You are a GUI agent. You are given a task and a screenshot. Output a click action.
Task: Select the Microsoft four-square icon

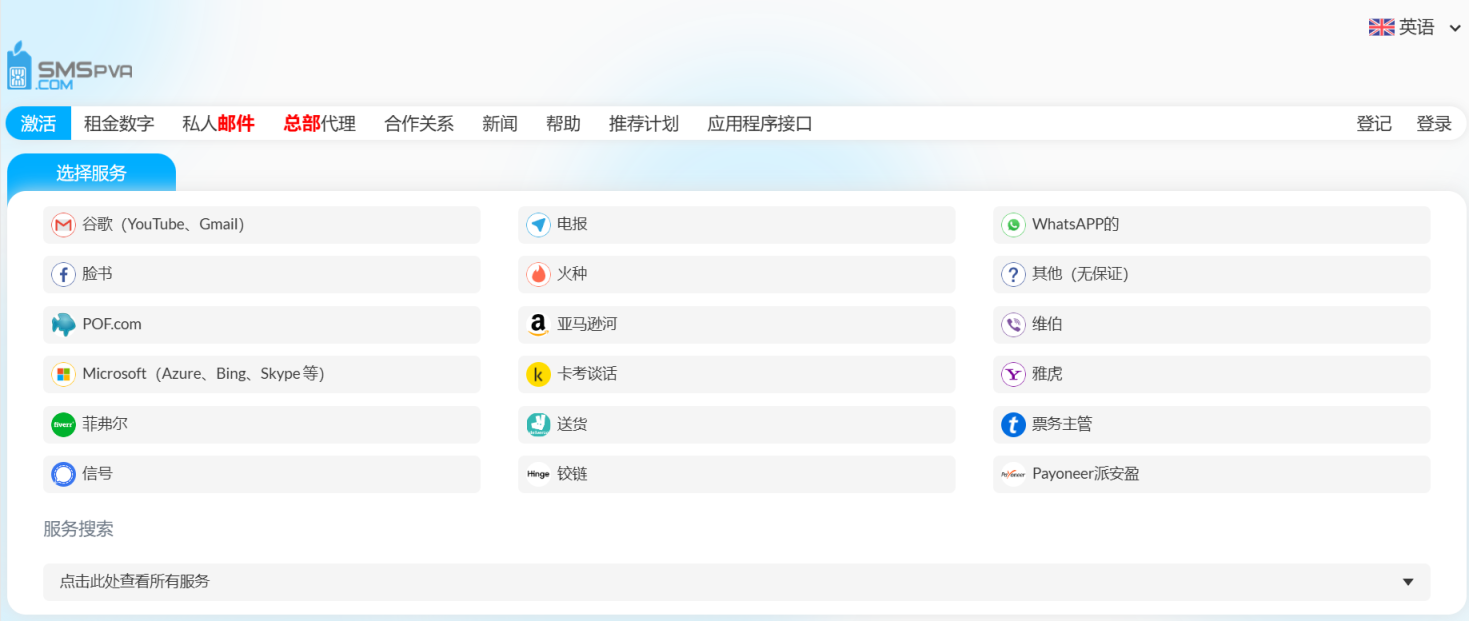pyautogui.click(x=63, y=374)
